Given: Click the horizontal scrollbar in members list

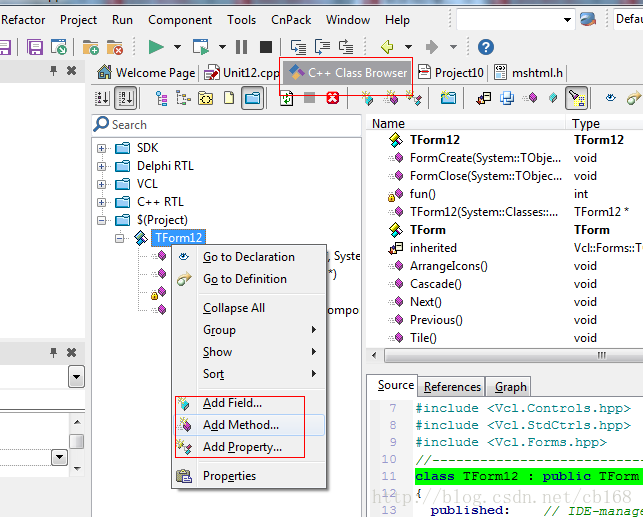Looking at the screenshot, I should pyautogui.click(x=513, y=355).
